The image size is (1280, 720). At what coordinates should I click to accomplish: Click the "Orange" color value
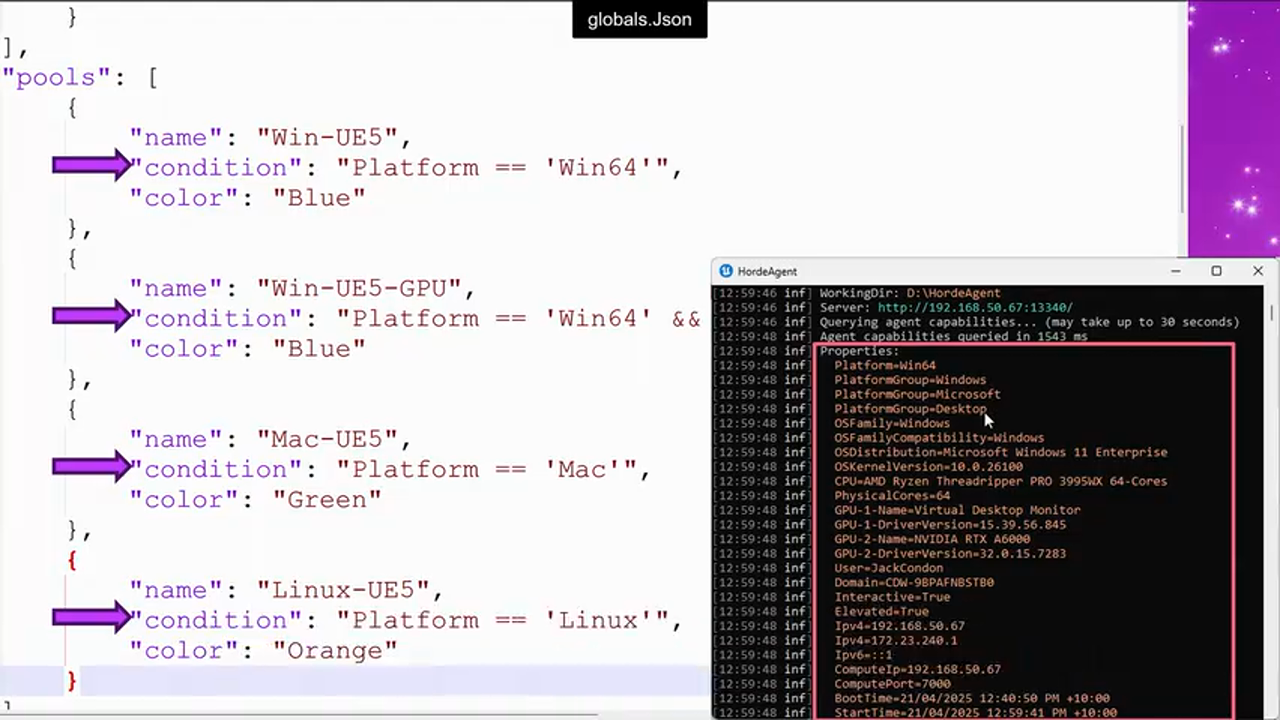[335, 650]
